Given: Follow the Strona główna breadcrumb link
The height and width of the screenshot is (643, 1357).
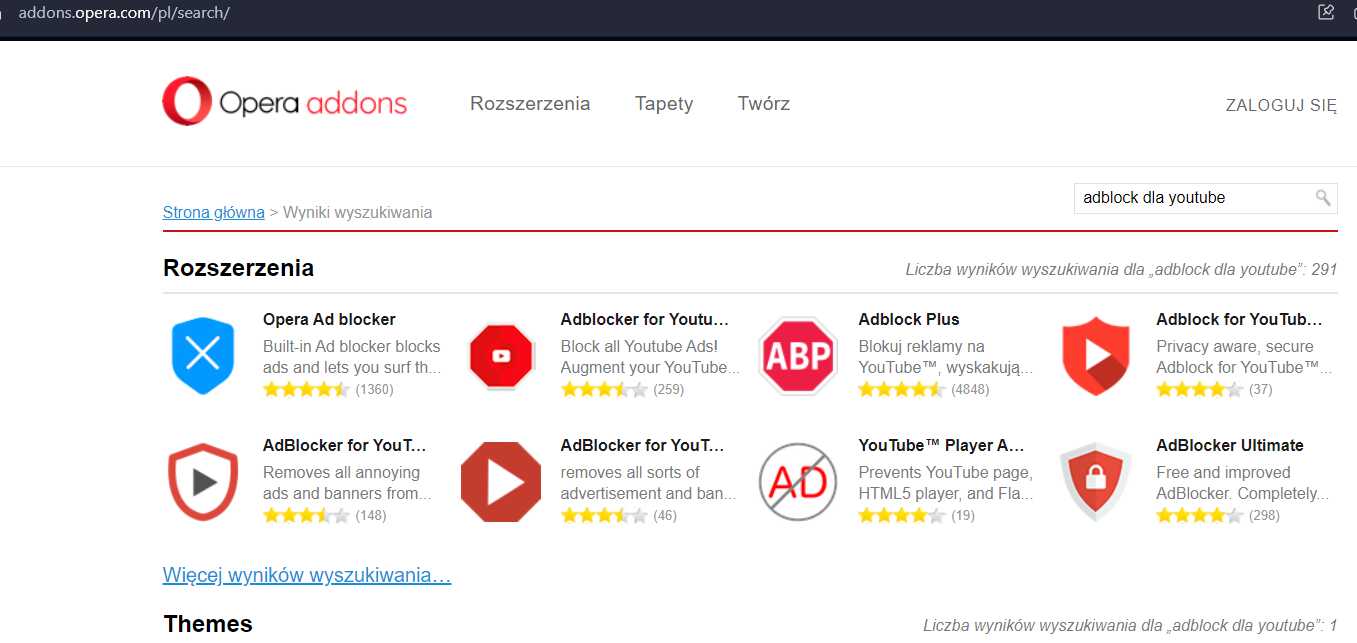Looking at the screenshot, I should [x=214, y=212].
